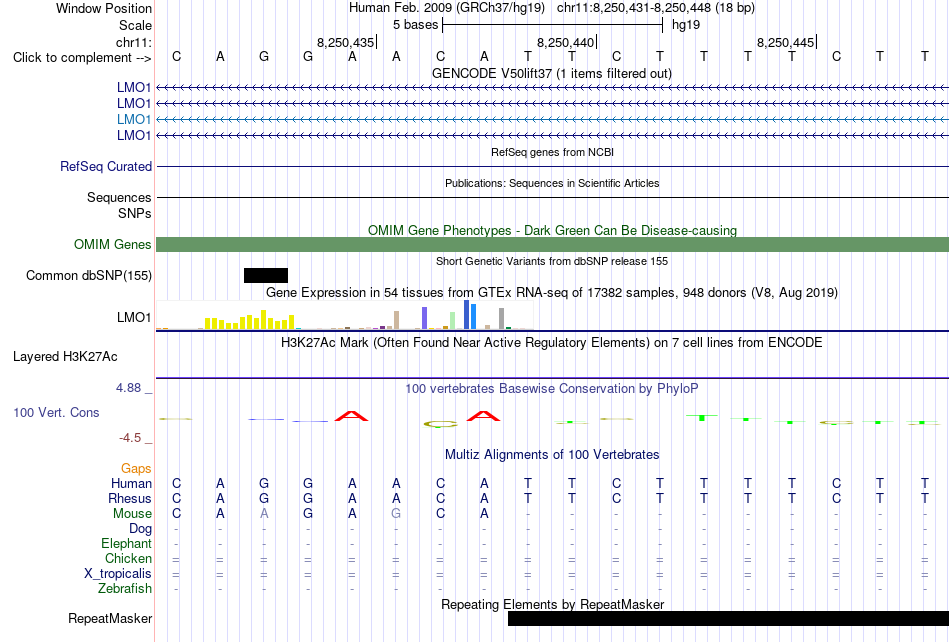Screen dimensions: 950x642
Task: Open the OMIM Gene Phenotypes track title
Action: tap(552, 230)
